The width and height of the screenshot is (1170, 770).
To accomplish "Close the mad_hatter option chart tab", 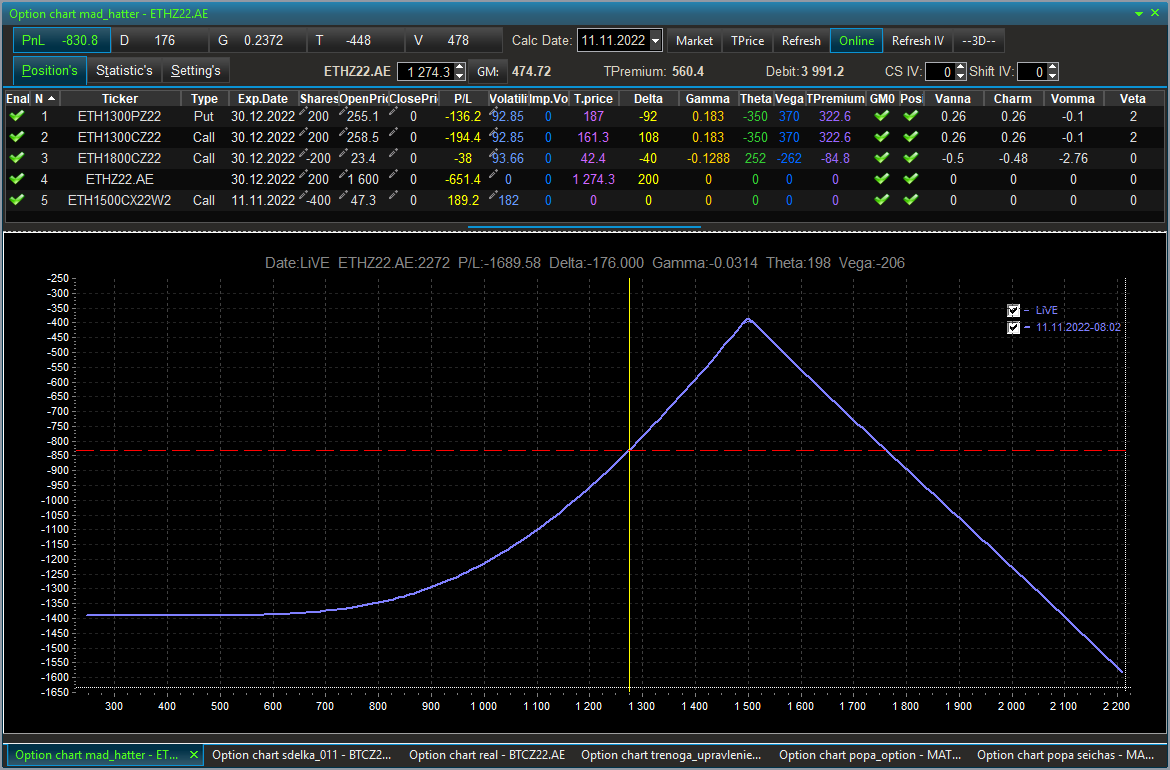I will coord(194,755).
